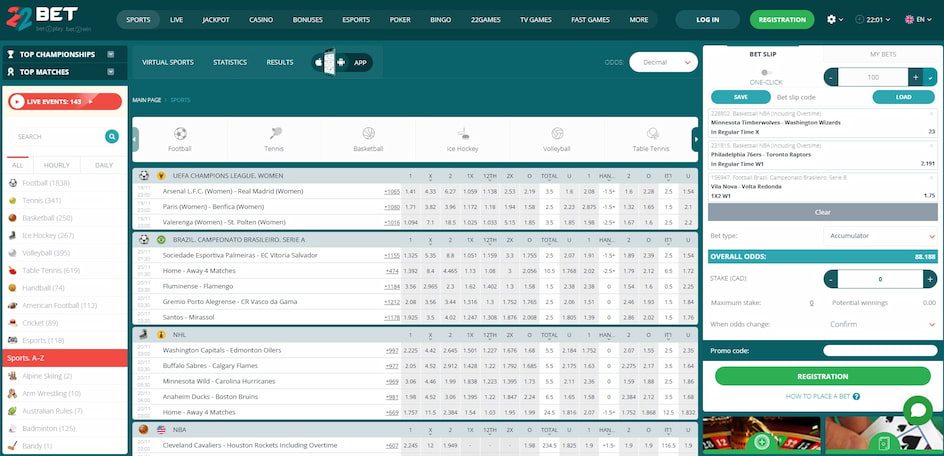Select the Volleyball icon in carousel
The height and width of the screenshot is (456, 944).
pyautogui.click(x=557, y=133)
